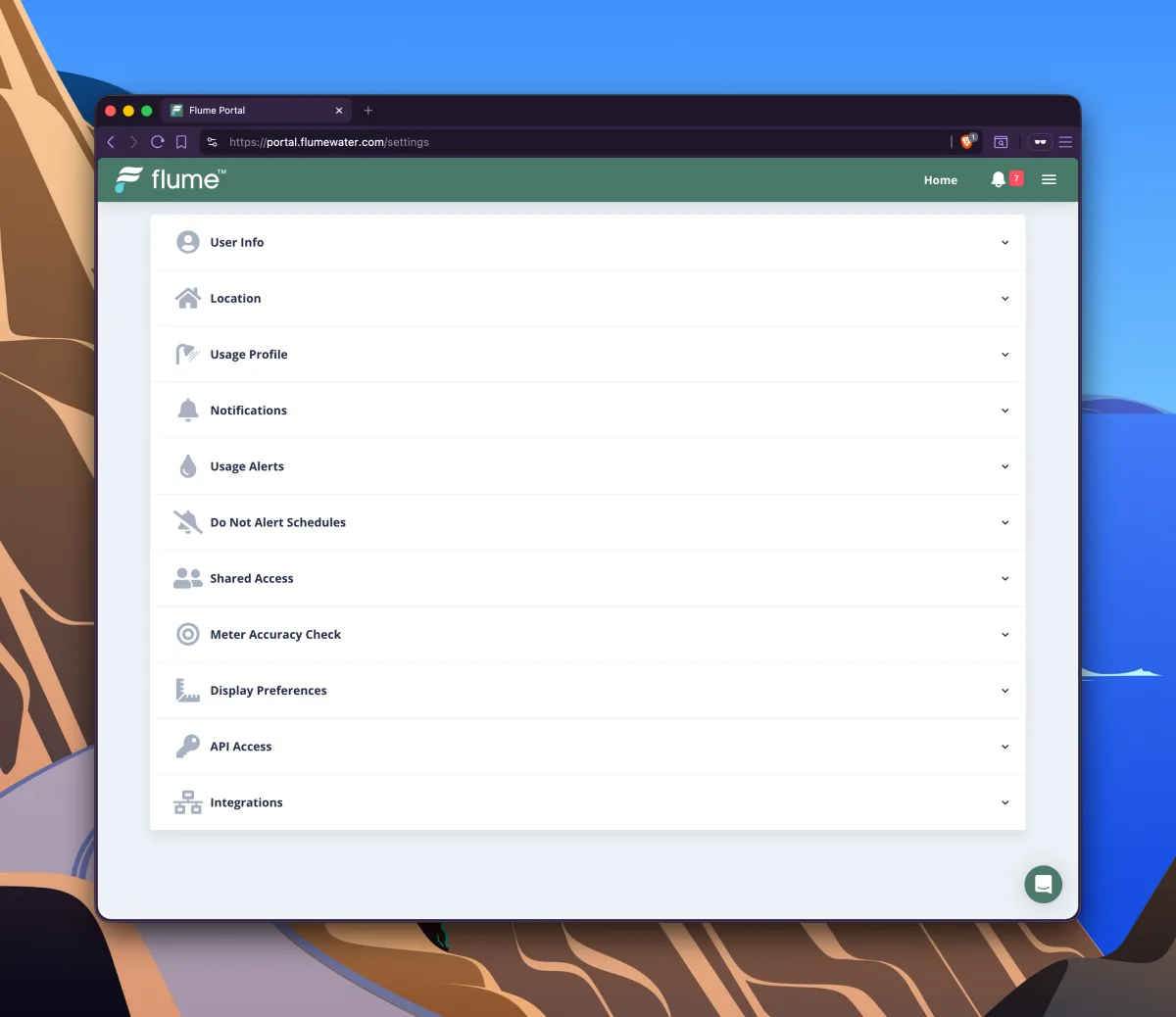
Task: Click the Usage Alerts water drop icon
Action: (x=187, y=466)
